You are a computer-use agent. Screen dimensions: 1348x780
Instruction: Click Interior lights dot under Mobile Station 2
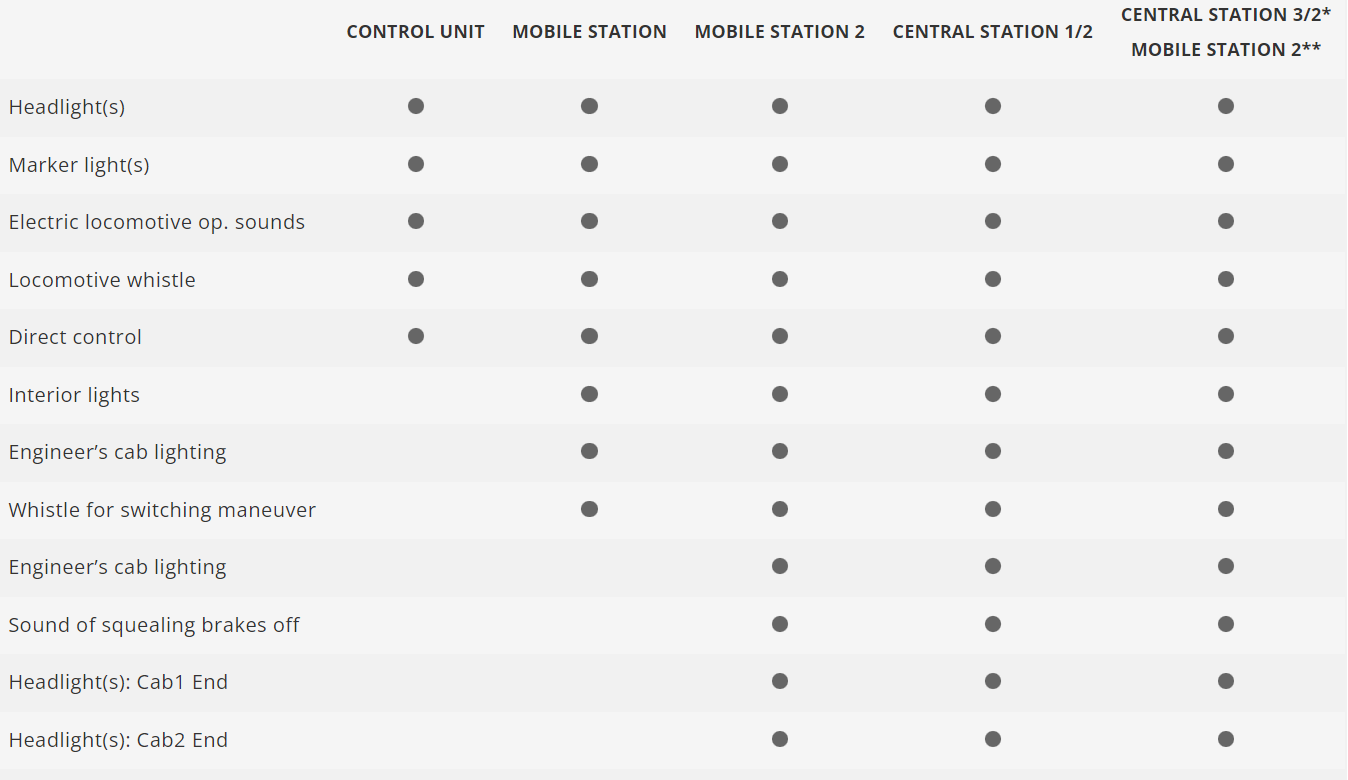pyautogui.click(x=780, y=394)
